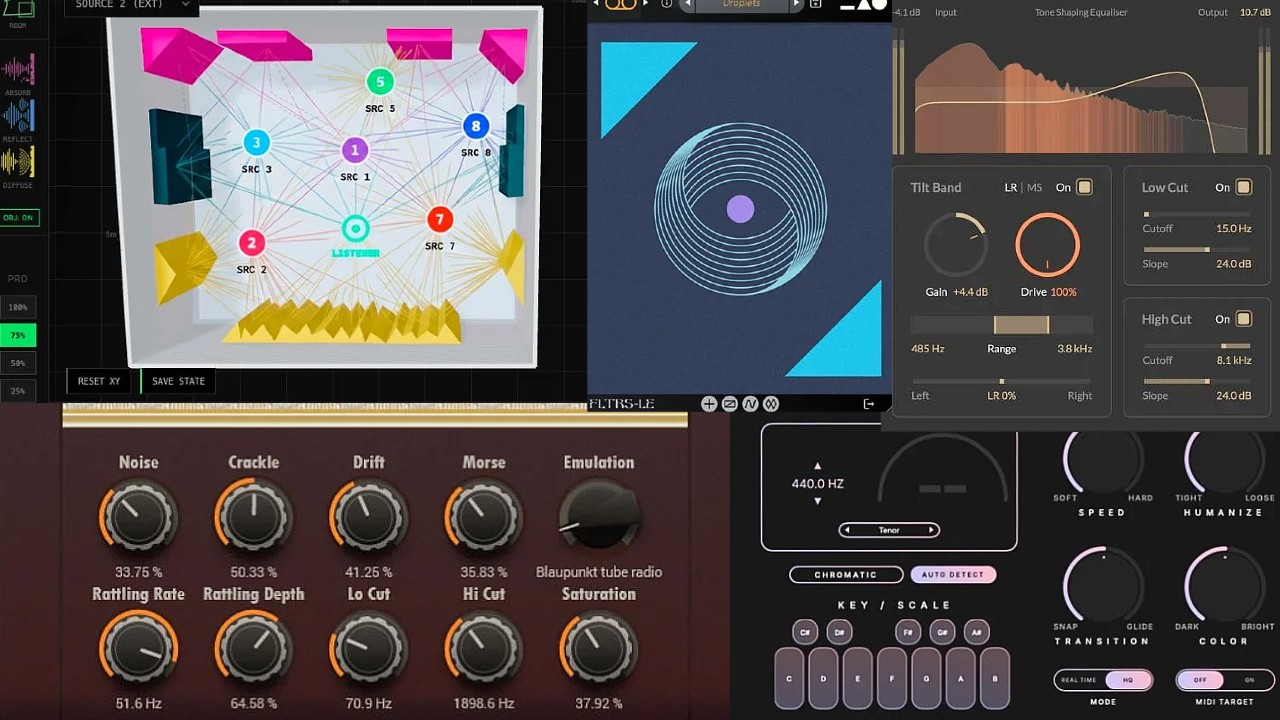Image resolution: width=1280 pixels, height=720 pixels.
Task: Click the purple dot in the concentric circles
Action: click(x=740, y=209)
